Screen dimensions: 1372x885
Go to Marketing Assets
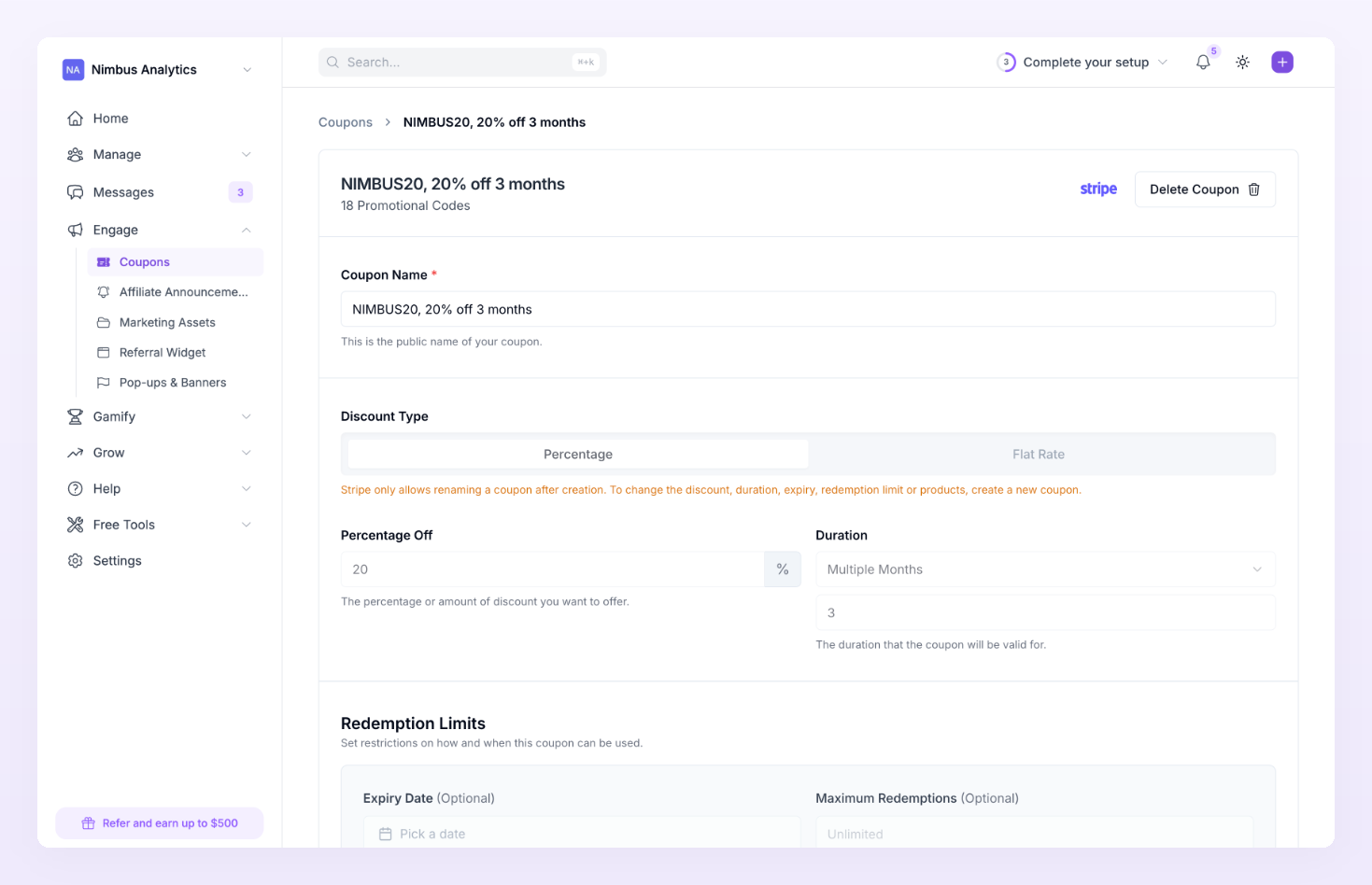[176, 322]
